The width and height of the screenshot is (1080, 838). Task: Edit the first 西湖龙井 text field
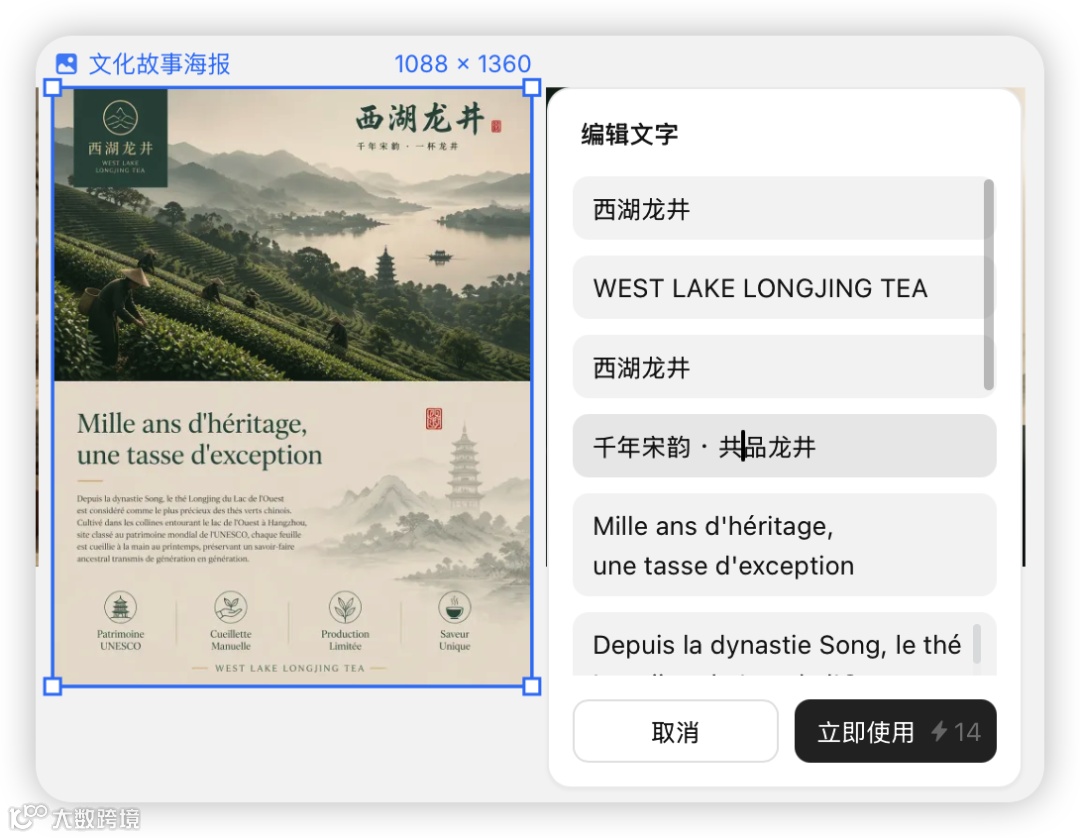[x=784, y=209]
